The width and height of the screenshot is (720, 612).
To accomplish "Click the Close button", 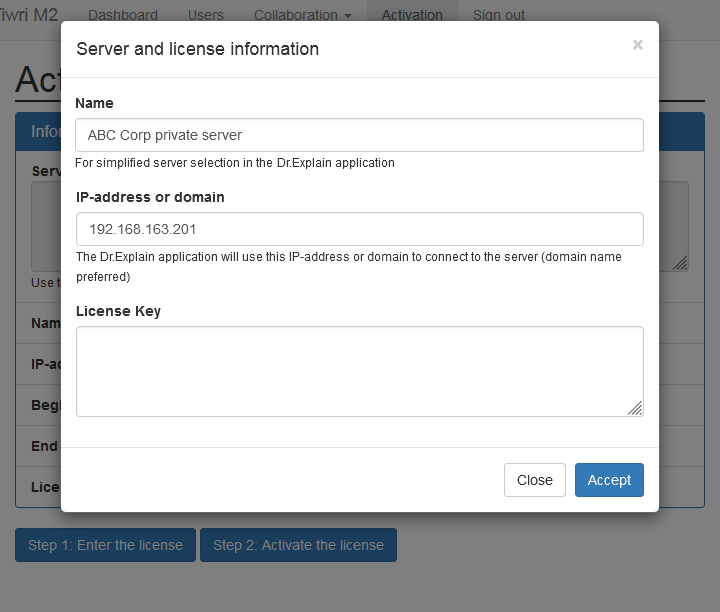I will click(x=534, y=480).
